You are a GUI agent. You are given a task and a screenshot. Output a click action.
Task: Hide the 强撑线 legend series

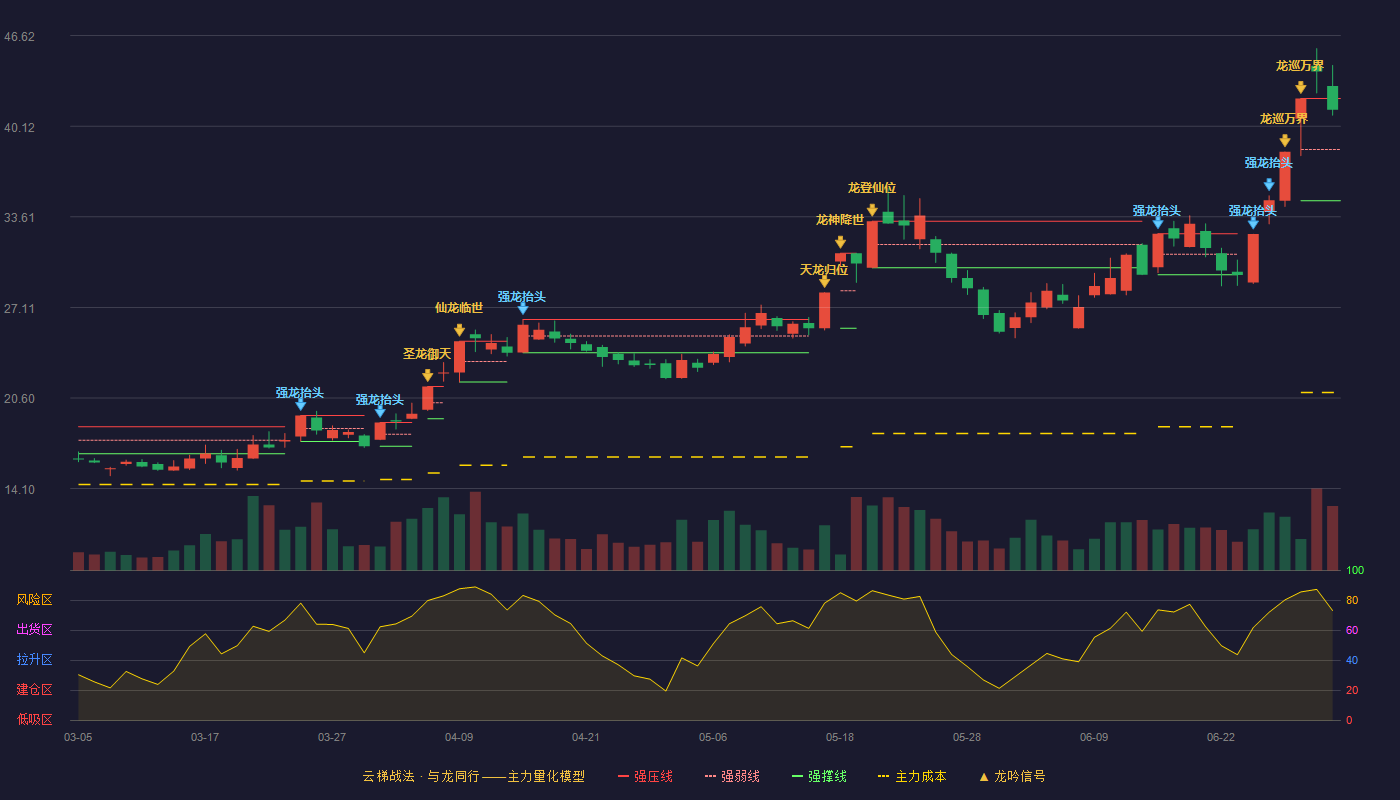[819, 776]
